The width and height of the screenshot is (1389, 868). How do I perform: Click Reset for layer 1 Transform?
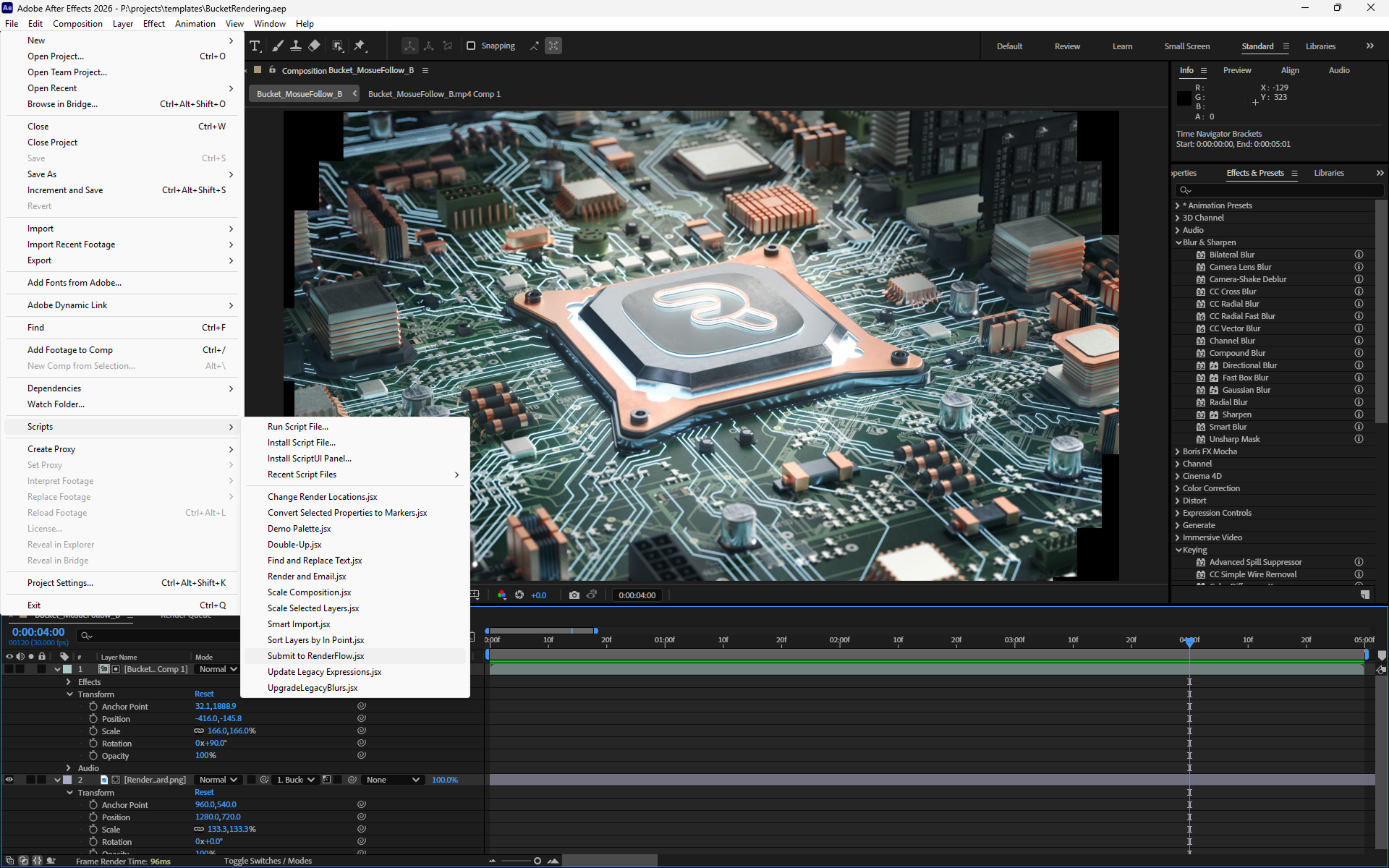point(204,694)
